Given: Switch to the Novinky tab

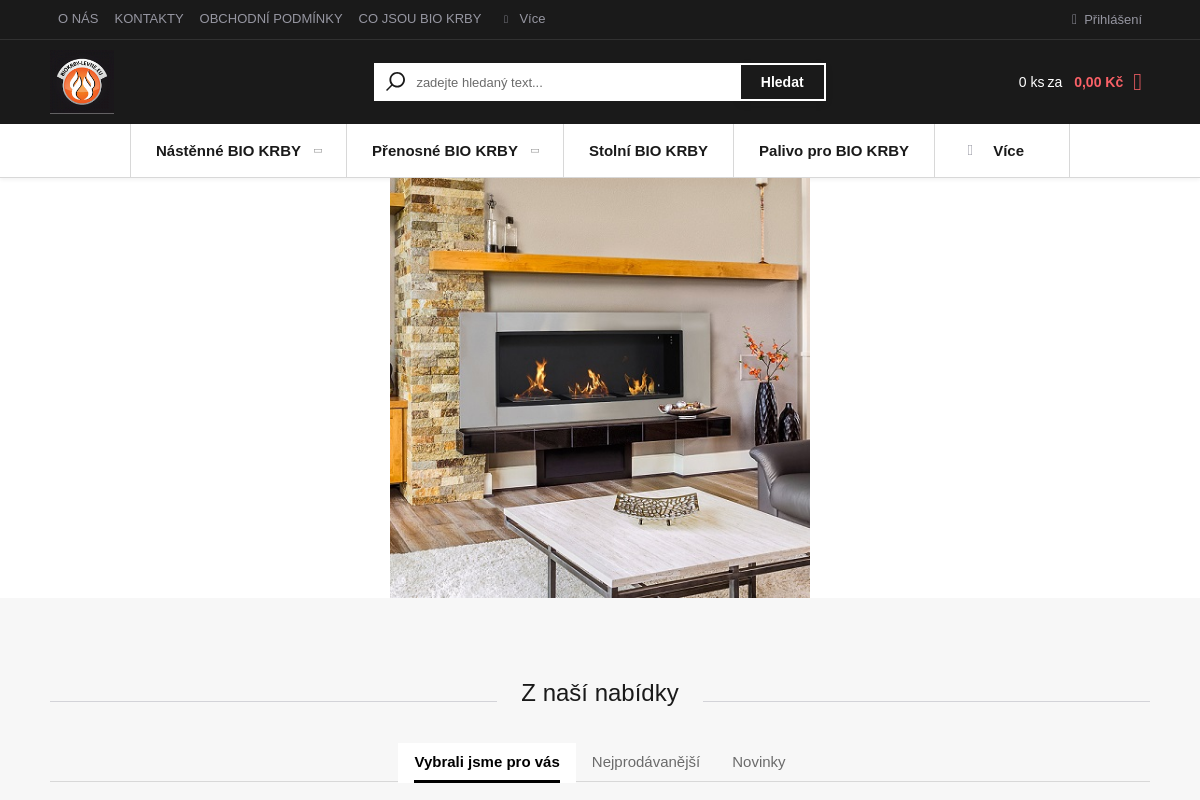Looking at the screenshot, I should [758, 762].
